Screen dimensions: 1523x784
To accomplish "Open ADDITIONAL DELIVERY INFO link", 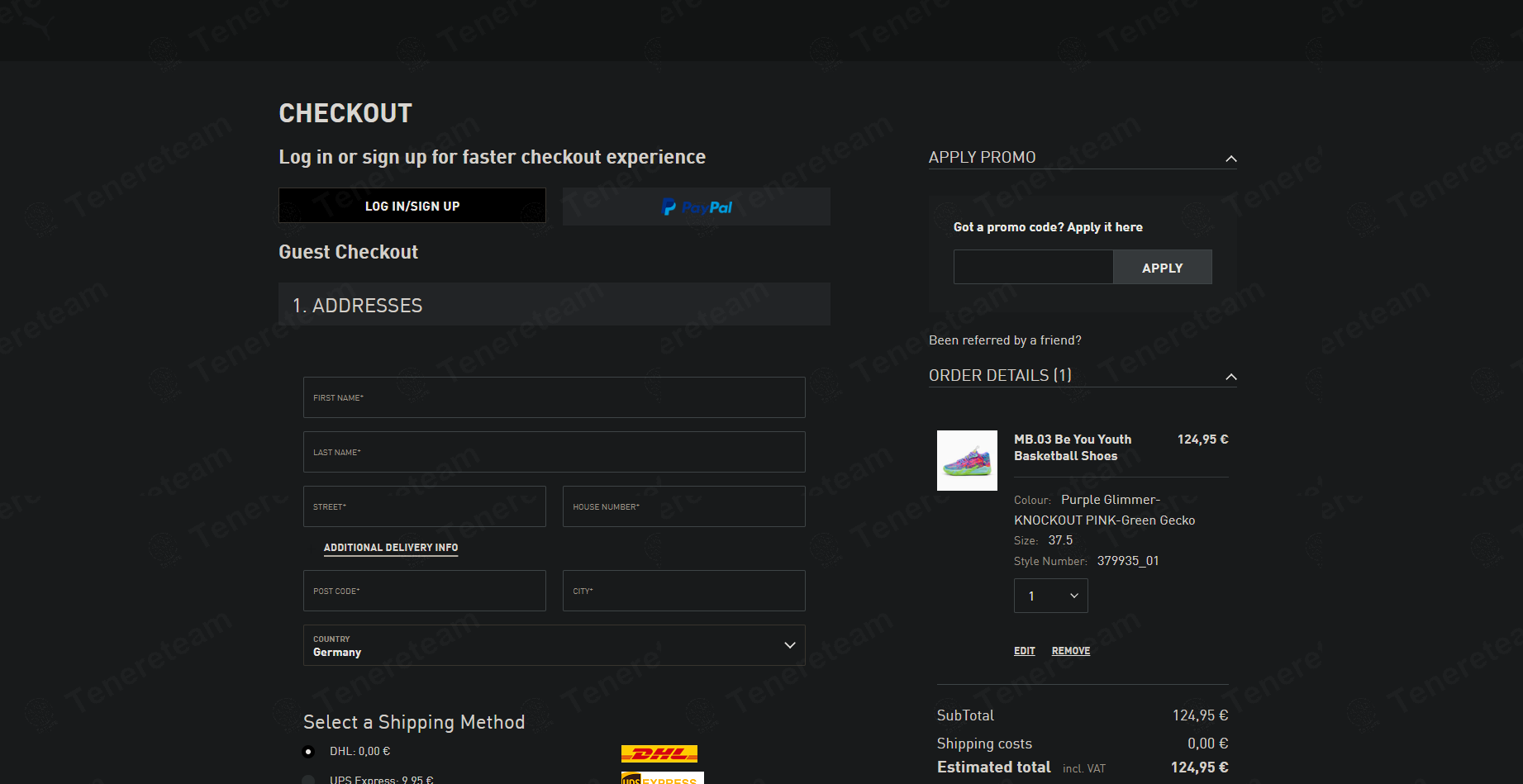I will (391, 548).
